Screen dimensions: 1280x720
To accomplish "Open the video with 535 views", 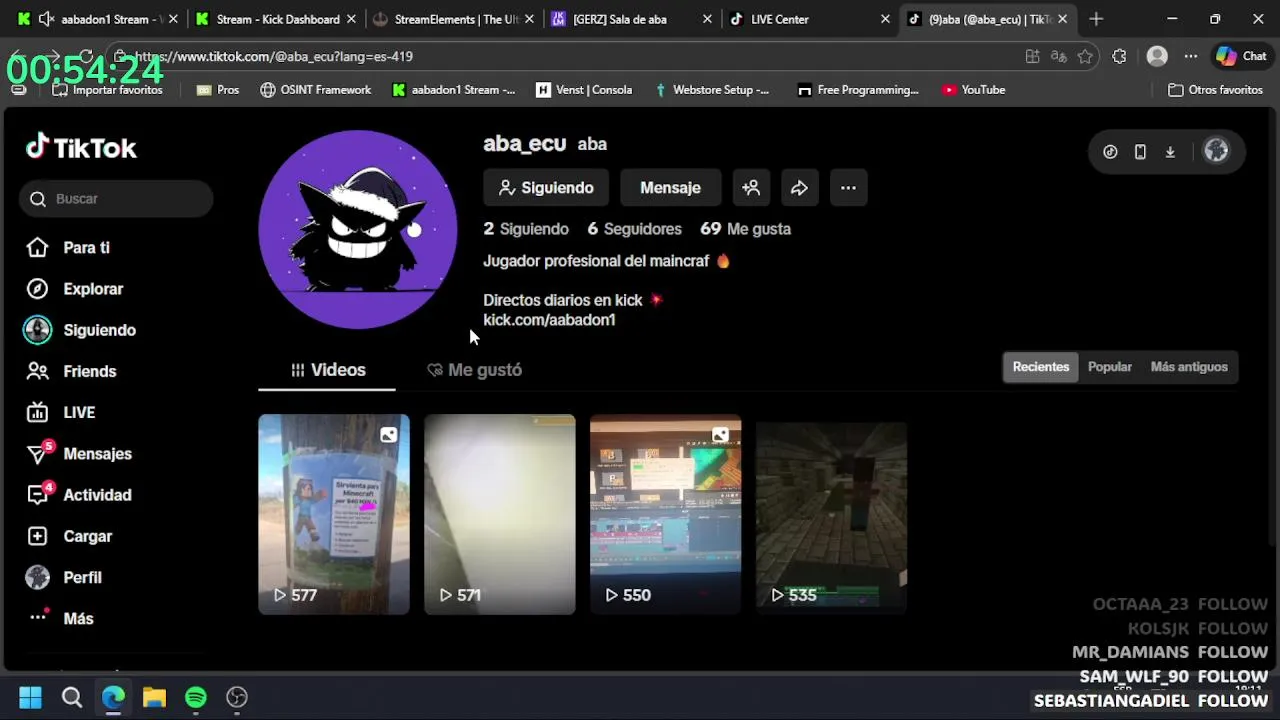I will (x=832, y=514).
